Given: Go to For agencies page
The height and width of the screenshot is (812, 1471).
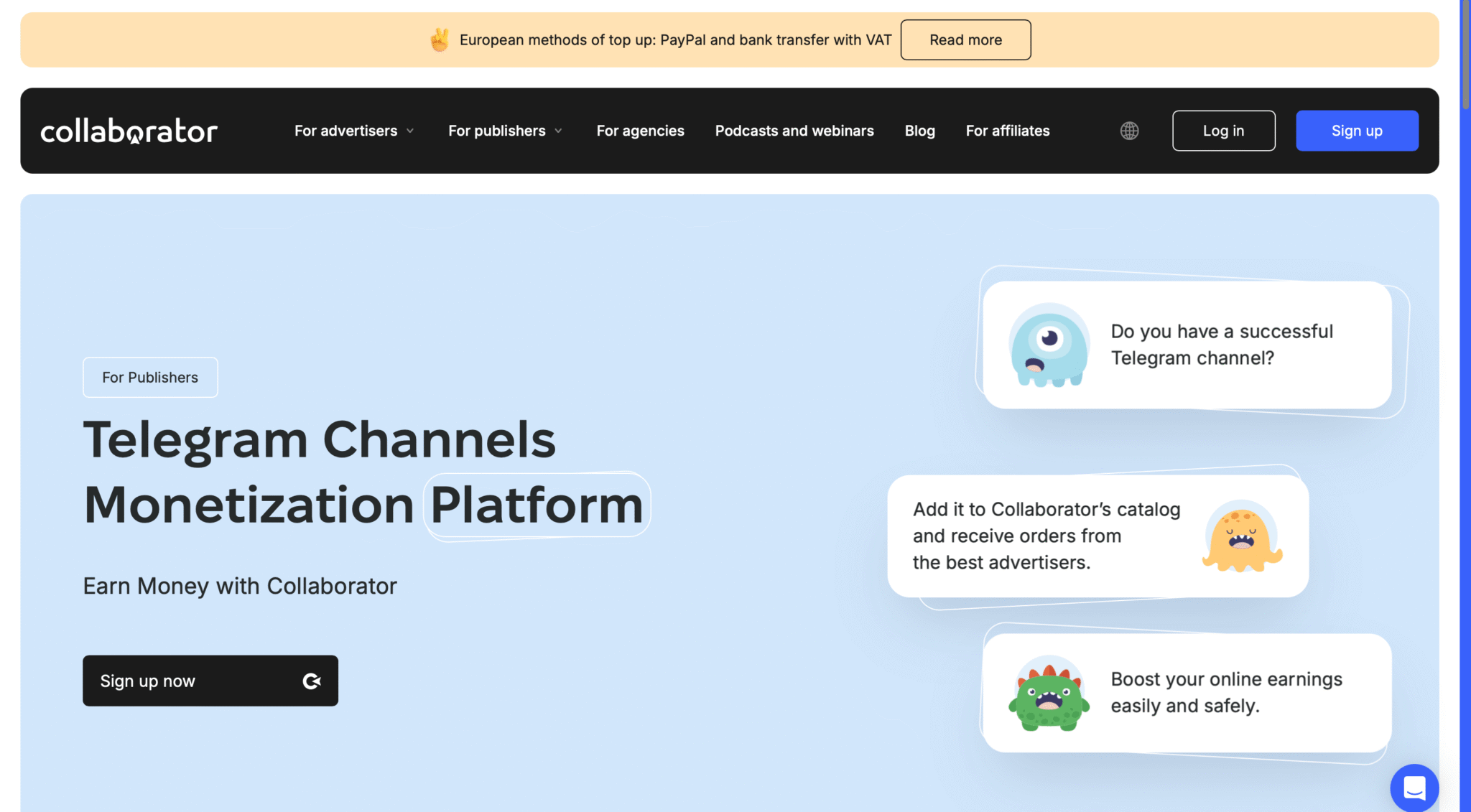Looking at the screenshot, I should 640,131.
